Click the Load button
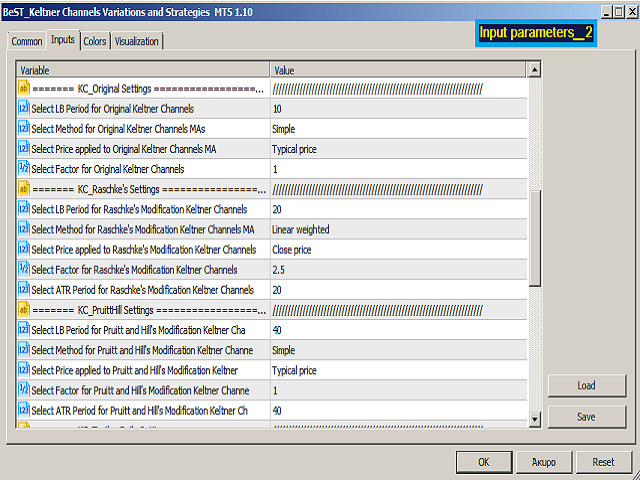 [586, 385]
